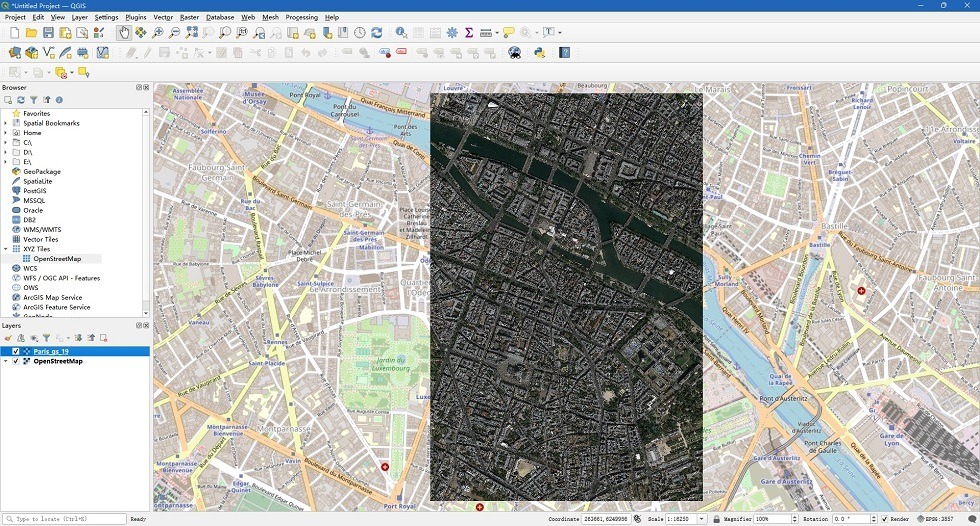980x526 pixels.
Task: Expand the Home folder in Browser
Action: [x=6, y=133]
